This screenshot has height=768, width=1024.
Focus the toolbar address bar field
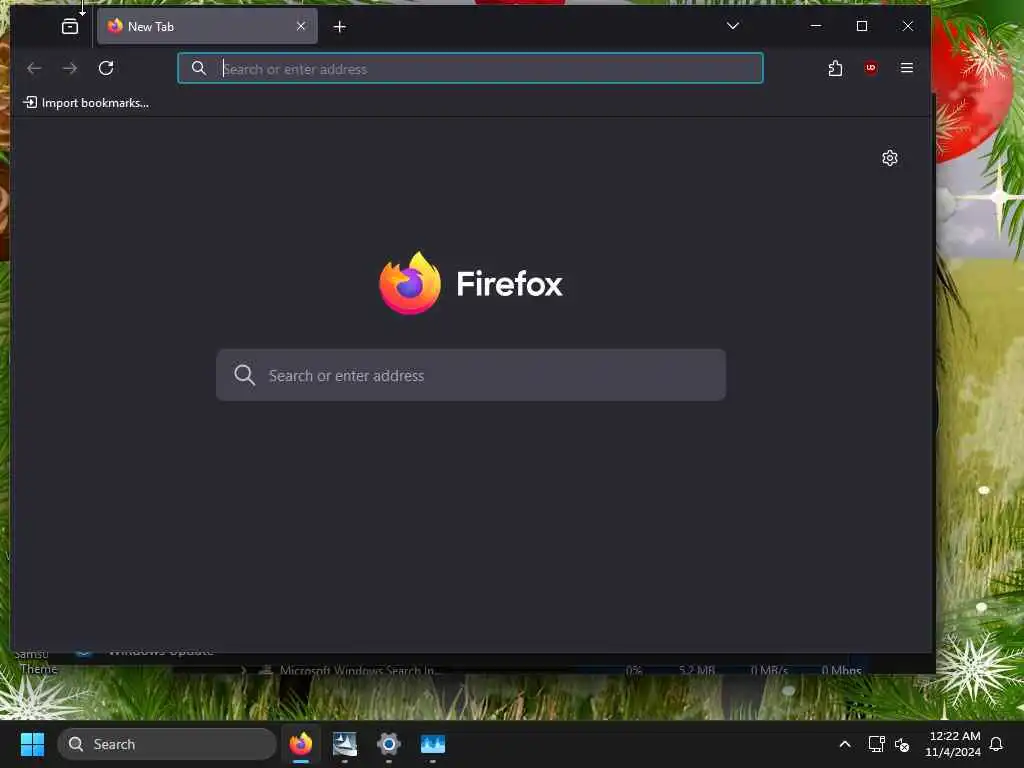point(470,68)
